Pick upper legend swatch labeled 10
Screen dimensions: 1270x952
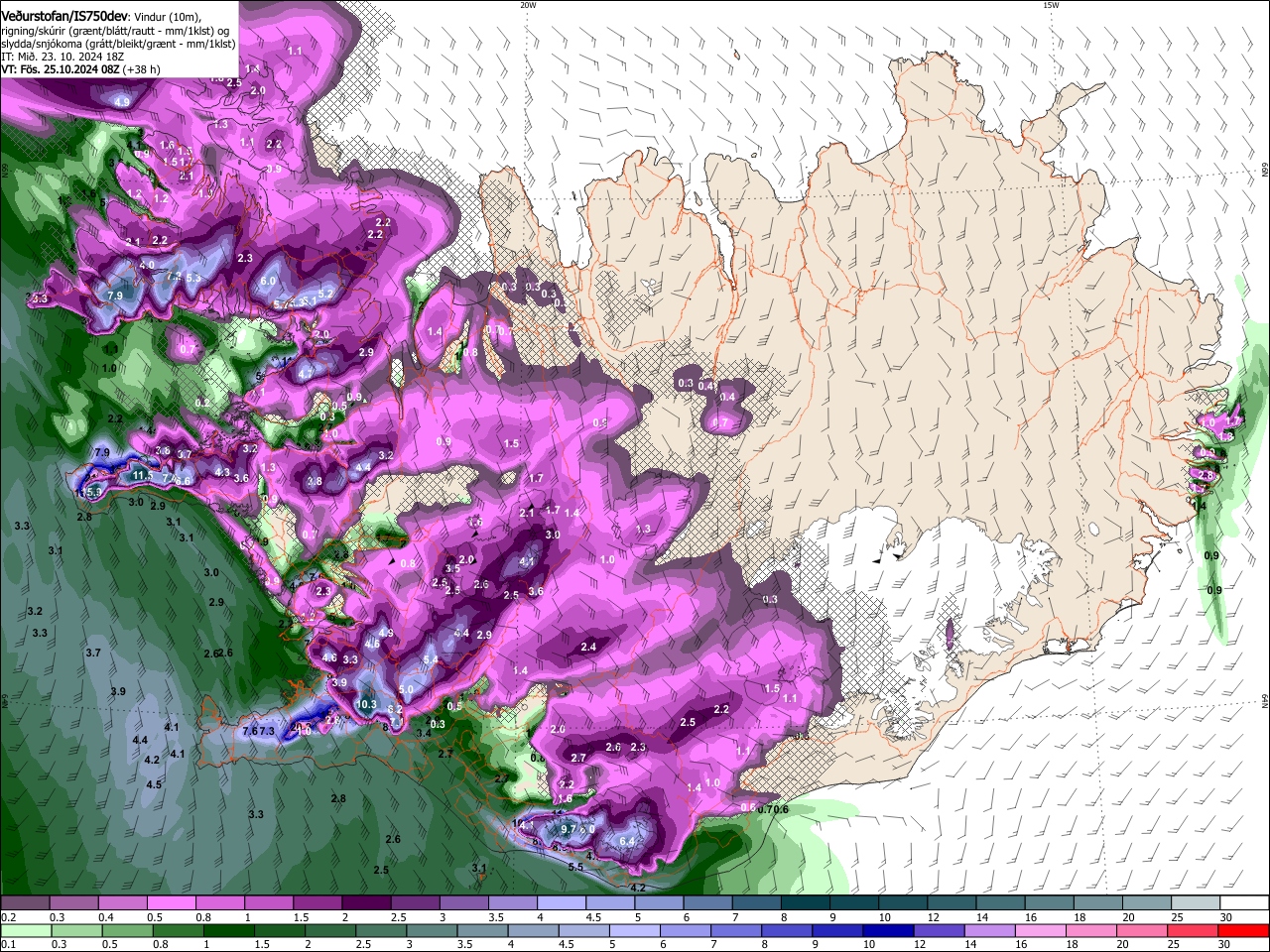(903, 903)
